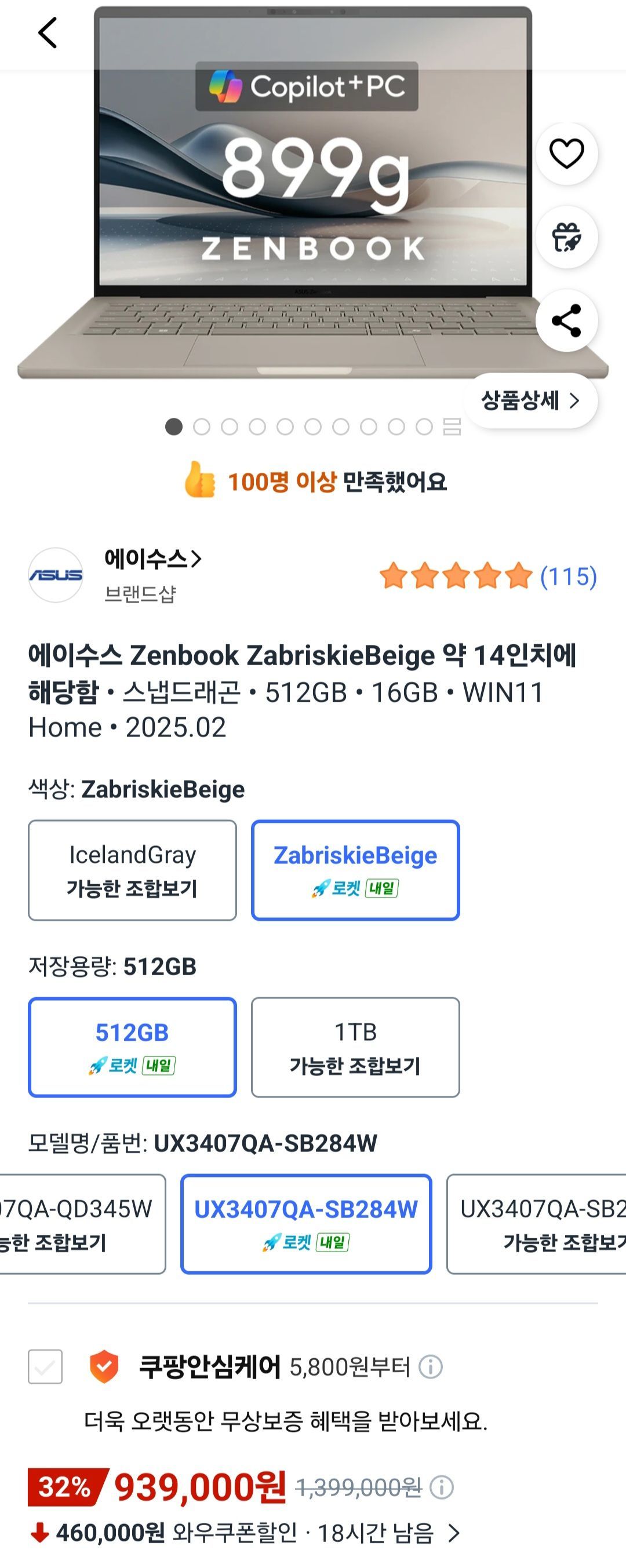Screen dimensions: 626x1568
Task: Open the 에이수스 brand shop link
Action: coord(152,559)
